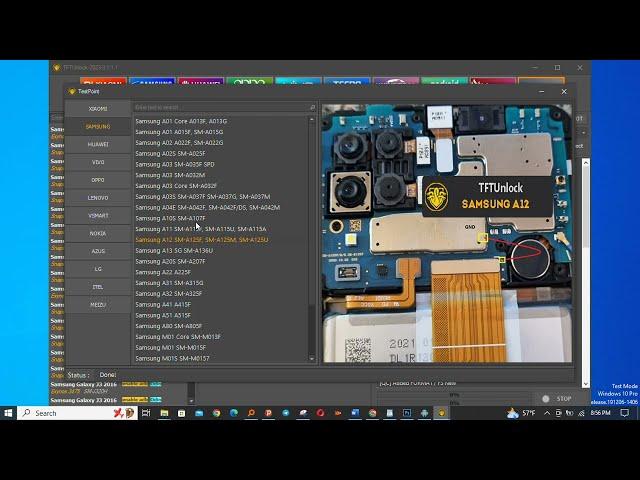Select the ASUS brand tab
This screenshot has height=480, width=640.
[x=98, y=251]
